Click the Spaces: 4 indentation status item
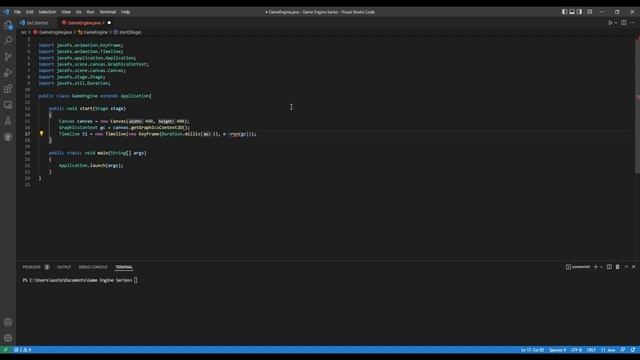This screenshot has height=360, width=640. coord(557,350)
